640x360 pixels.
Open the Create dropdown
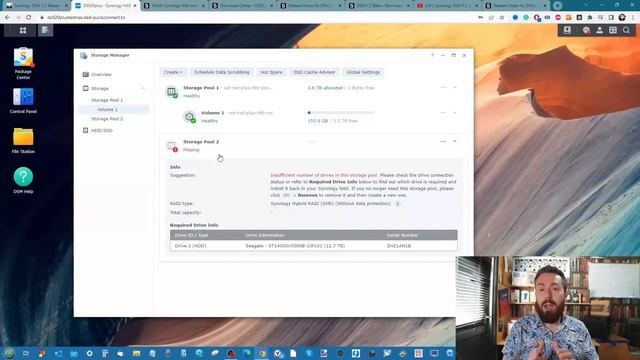(173, 72)
